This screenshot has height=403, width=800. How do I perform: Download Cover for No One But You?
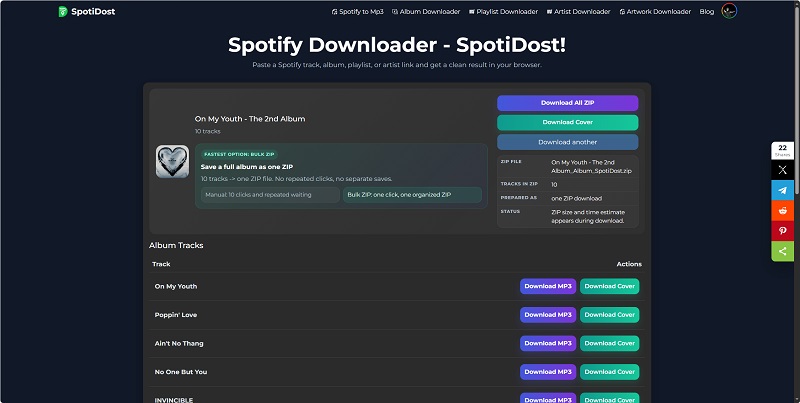tap(610, 372)
